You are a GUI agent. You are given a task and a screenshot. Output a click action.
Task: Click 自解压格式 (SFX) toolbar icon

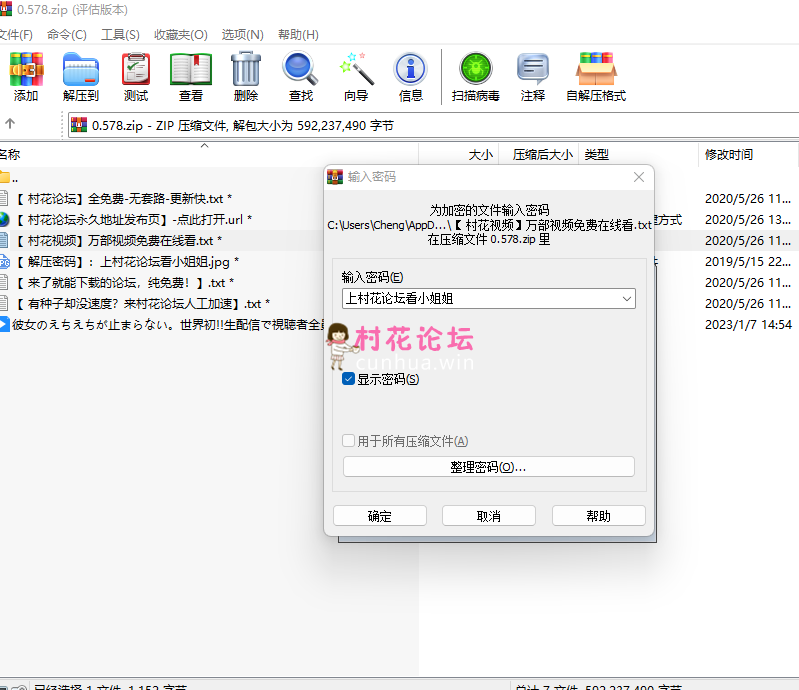[x=596, y=76]
